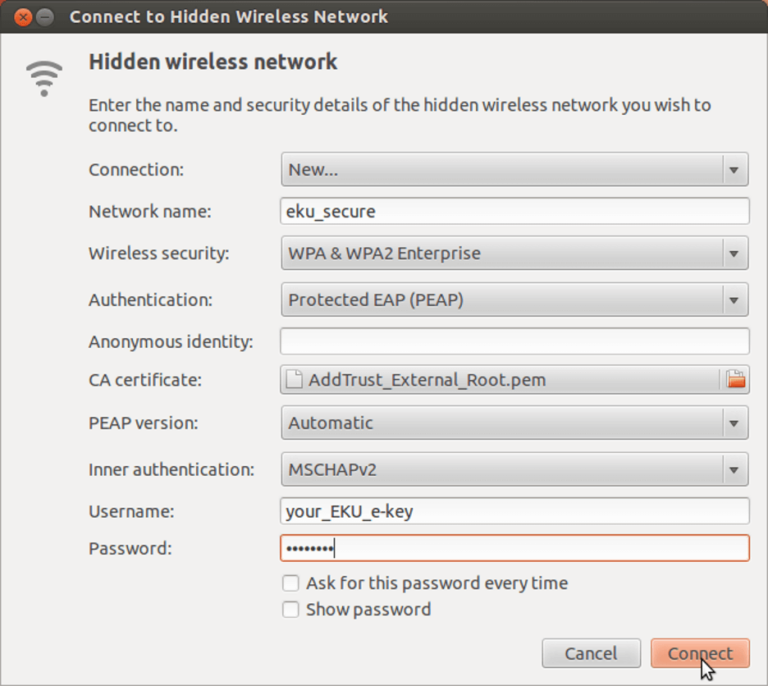
Task: Open the Authentication Protected EAP dropdown
Action: [x=514, y=299]
